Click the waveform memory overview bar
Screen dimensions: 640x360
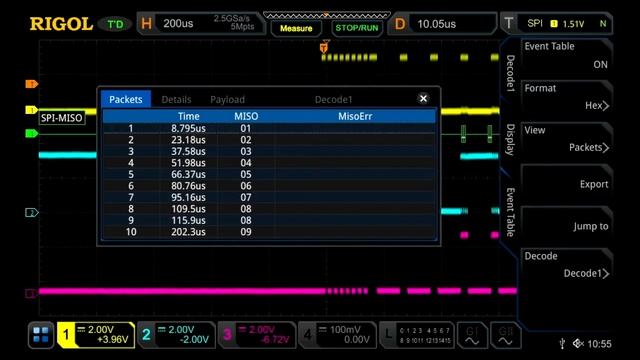327,16
